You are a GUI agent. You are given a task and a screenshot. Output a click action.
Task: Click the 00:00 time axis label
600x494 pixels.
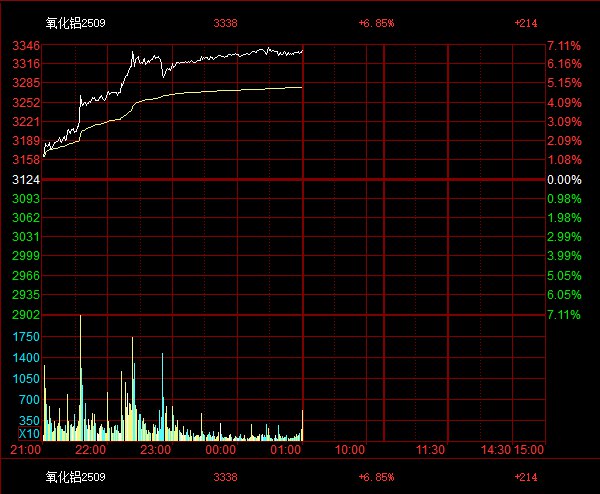[221, 450]
